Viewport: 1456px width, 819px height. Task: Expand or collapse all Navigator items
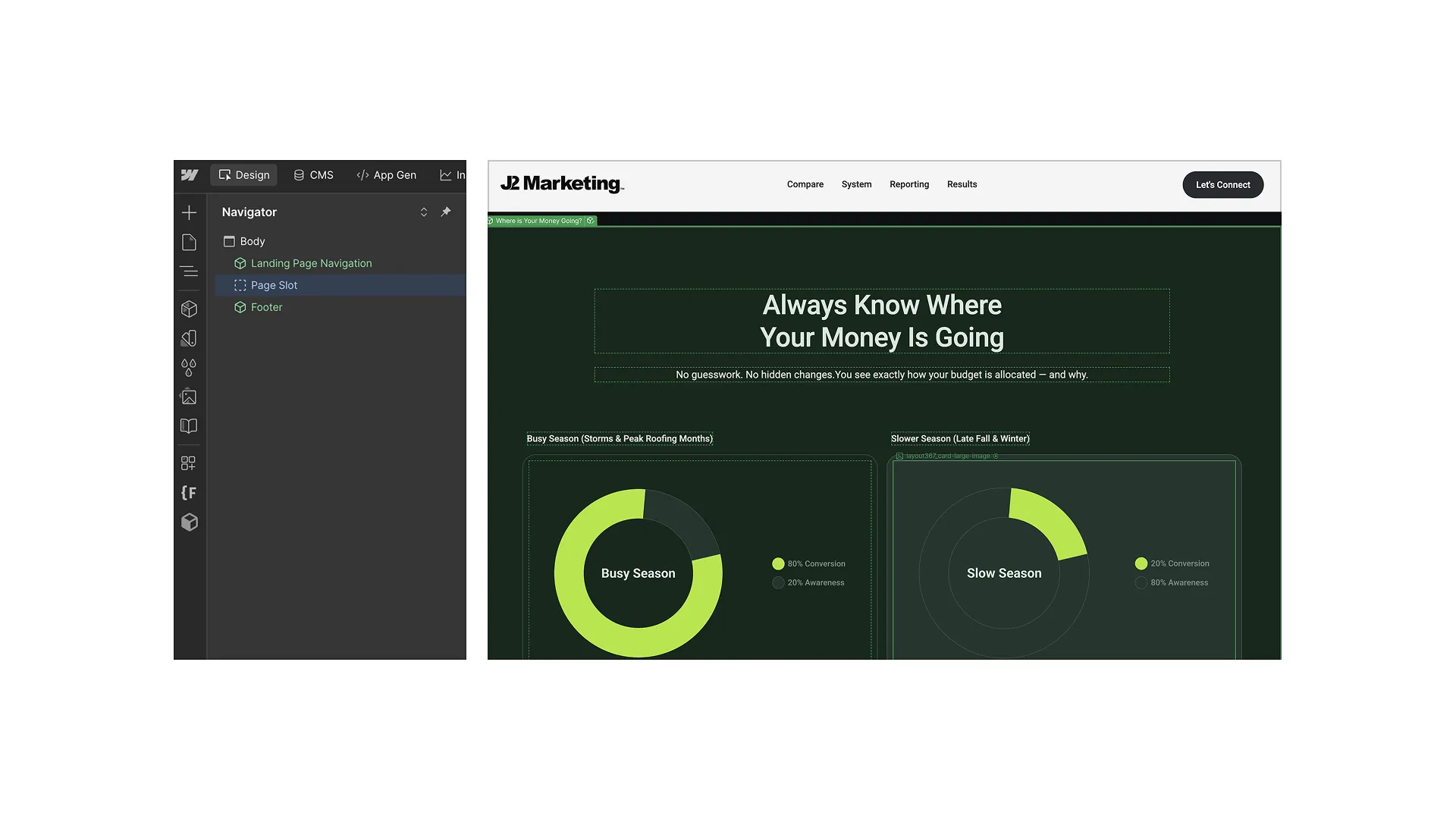point(424,212)
